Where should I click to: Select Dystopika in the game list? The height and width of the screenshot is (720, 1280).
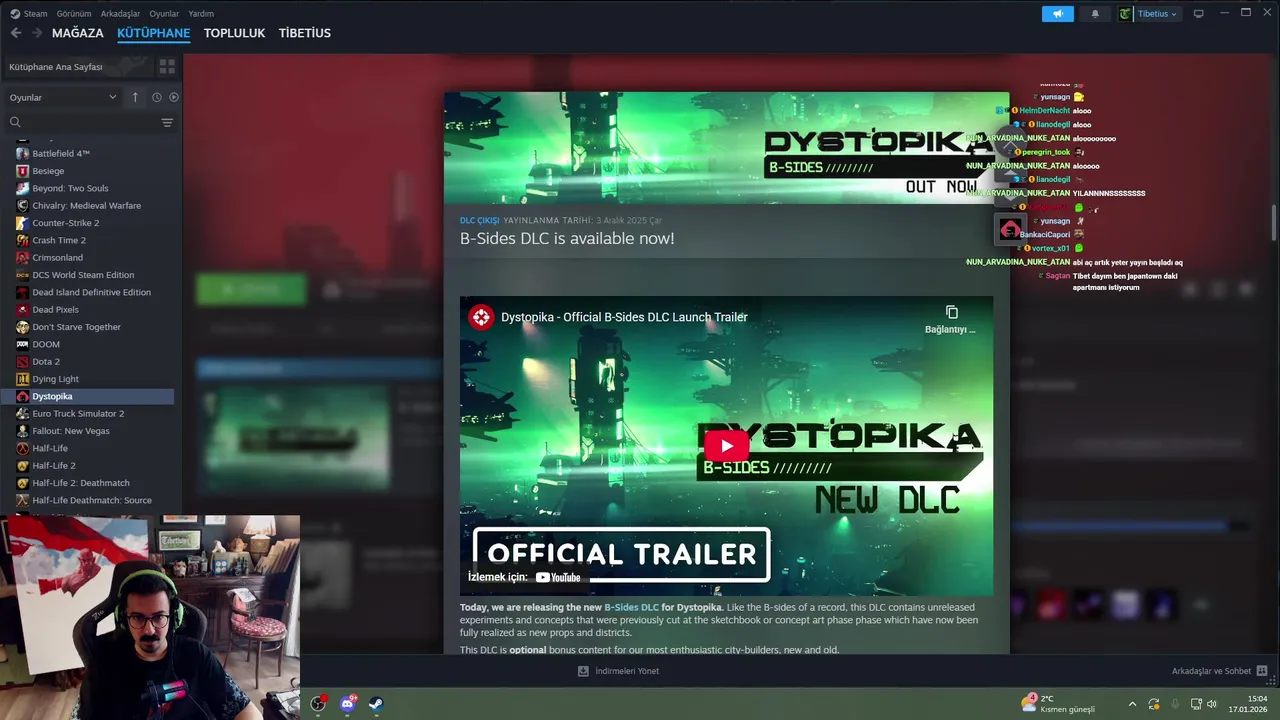[x=87, y=396]
